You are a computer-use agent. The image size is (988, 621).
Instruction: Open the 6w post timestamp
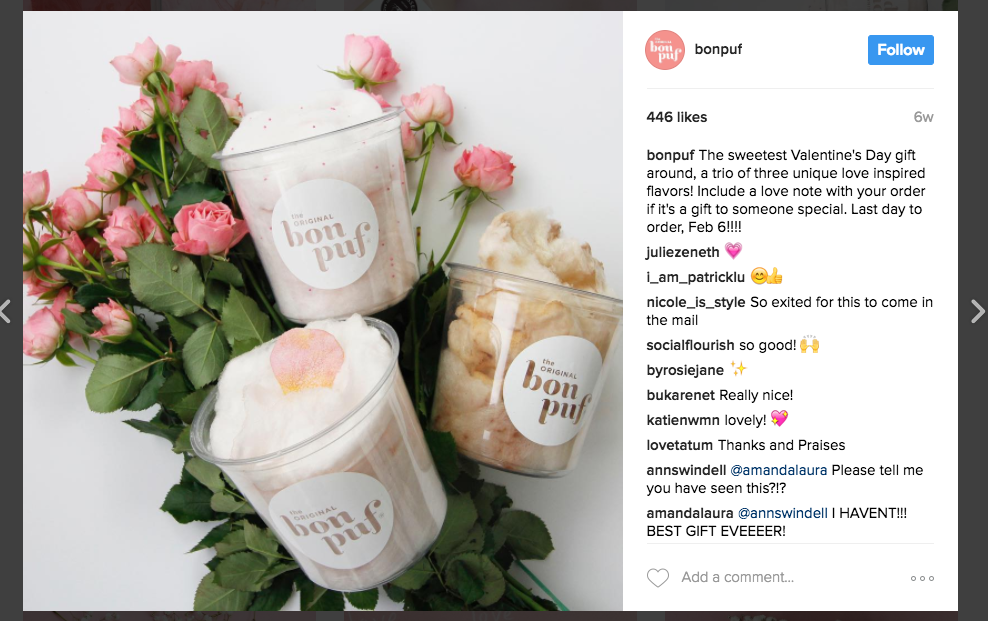pos(923,117)
